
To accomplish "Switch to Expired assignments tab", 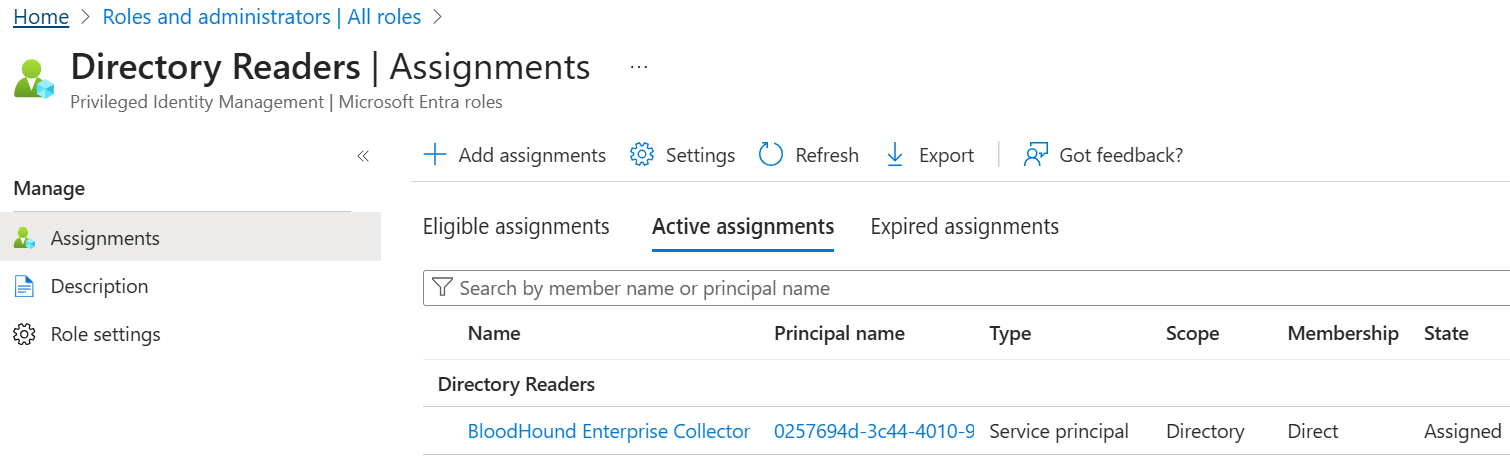I will tap(965, 227).
